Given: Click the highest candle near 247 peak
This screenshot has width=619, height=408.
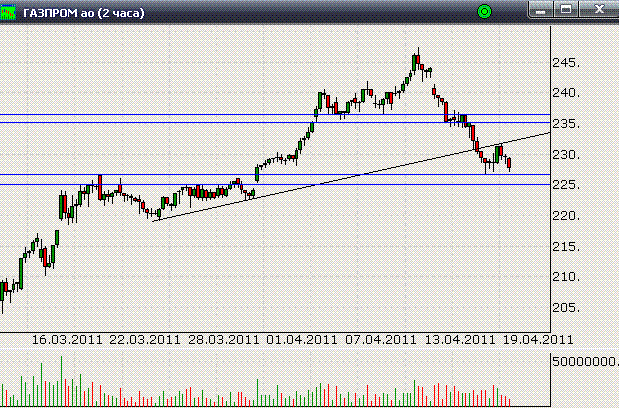Looking at the screenshot, I should [418, 60].
